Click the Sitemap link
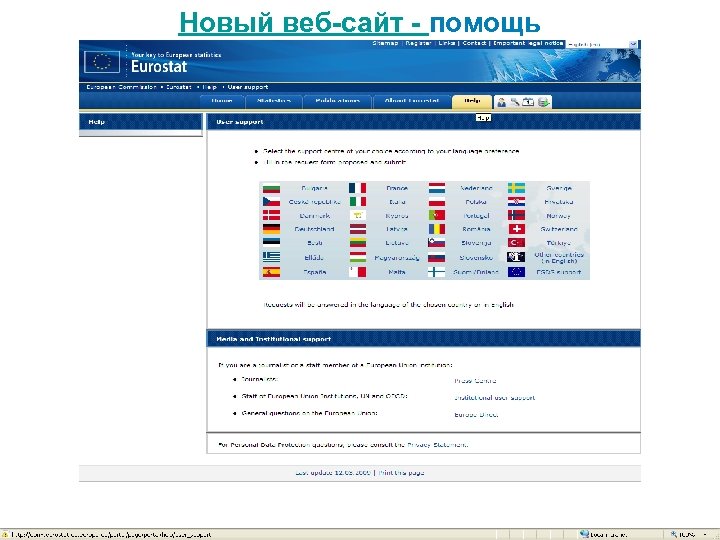The height and width of the screenshot is (540, 720). click(x=385, y=43)
